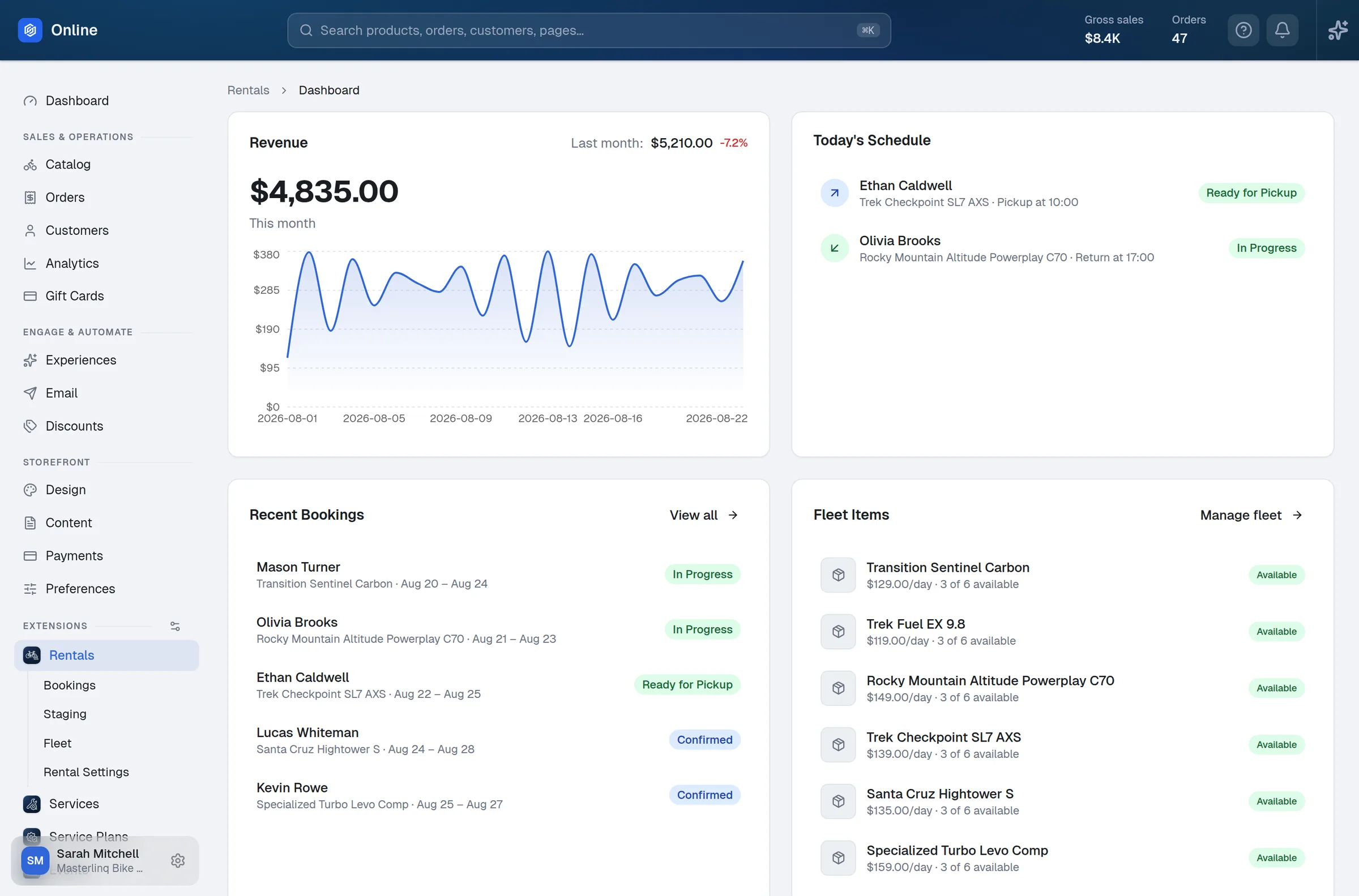Click Rentals in the breadcrumb

248,91
